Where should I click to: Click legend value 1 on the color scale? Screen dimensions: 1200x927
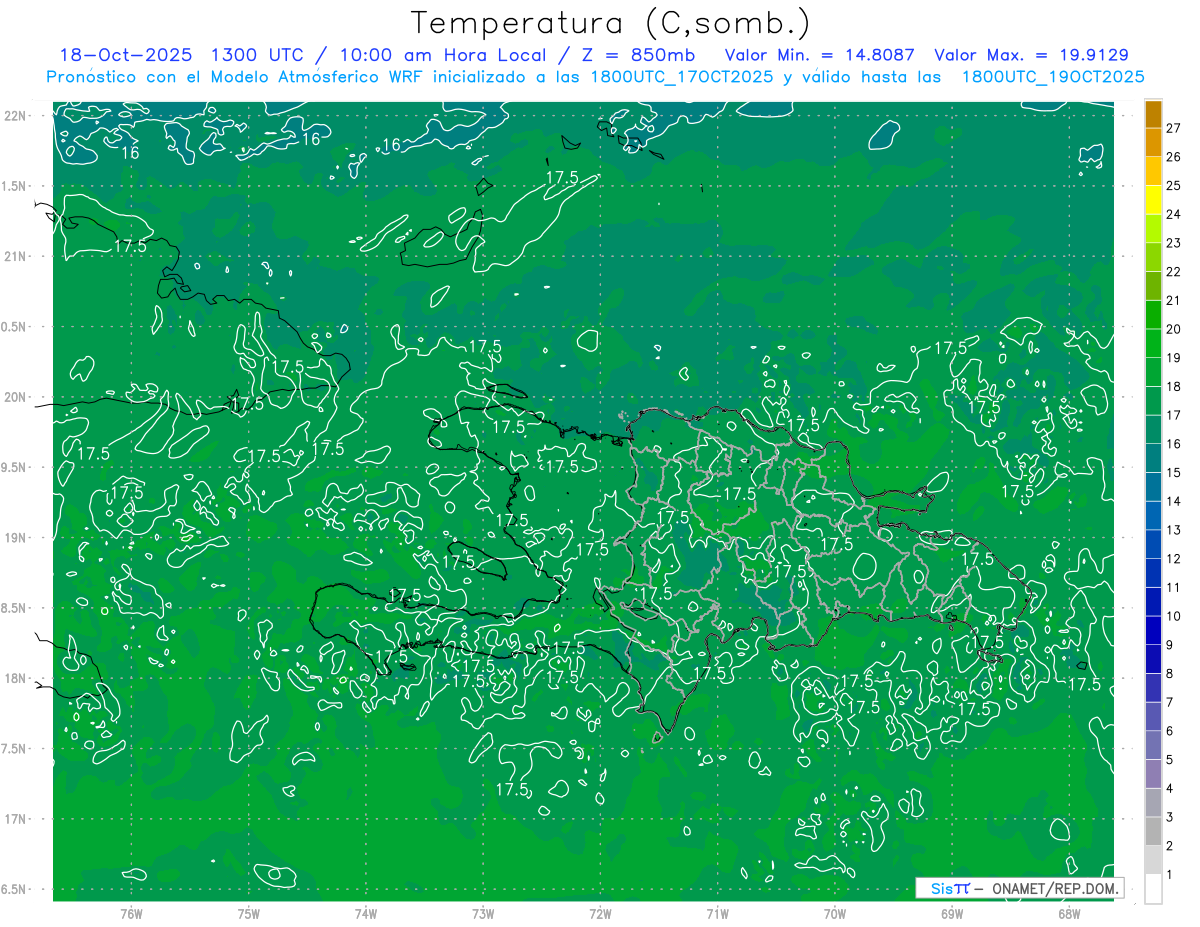1170,875
